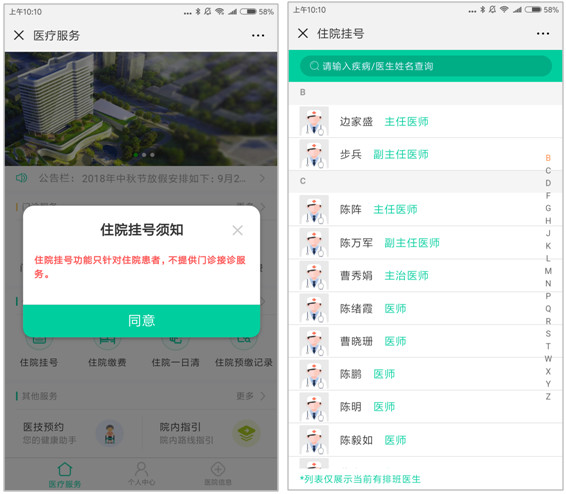Open 住院预缴记录 service shortcut
This screenshot has width=566, height=494.
pyautogui.click(x=244, y=352)
